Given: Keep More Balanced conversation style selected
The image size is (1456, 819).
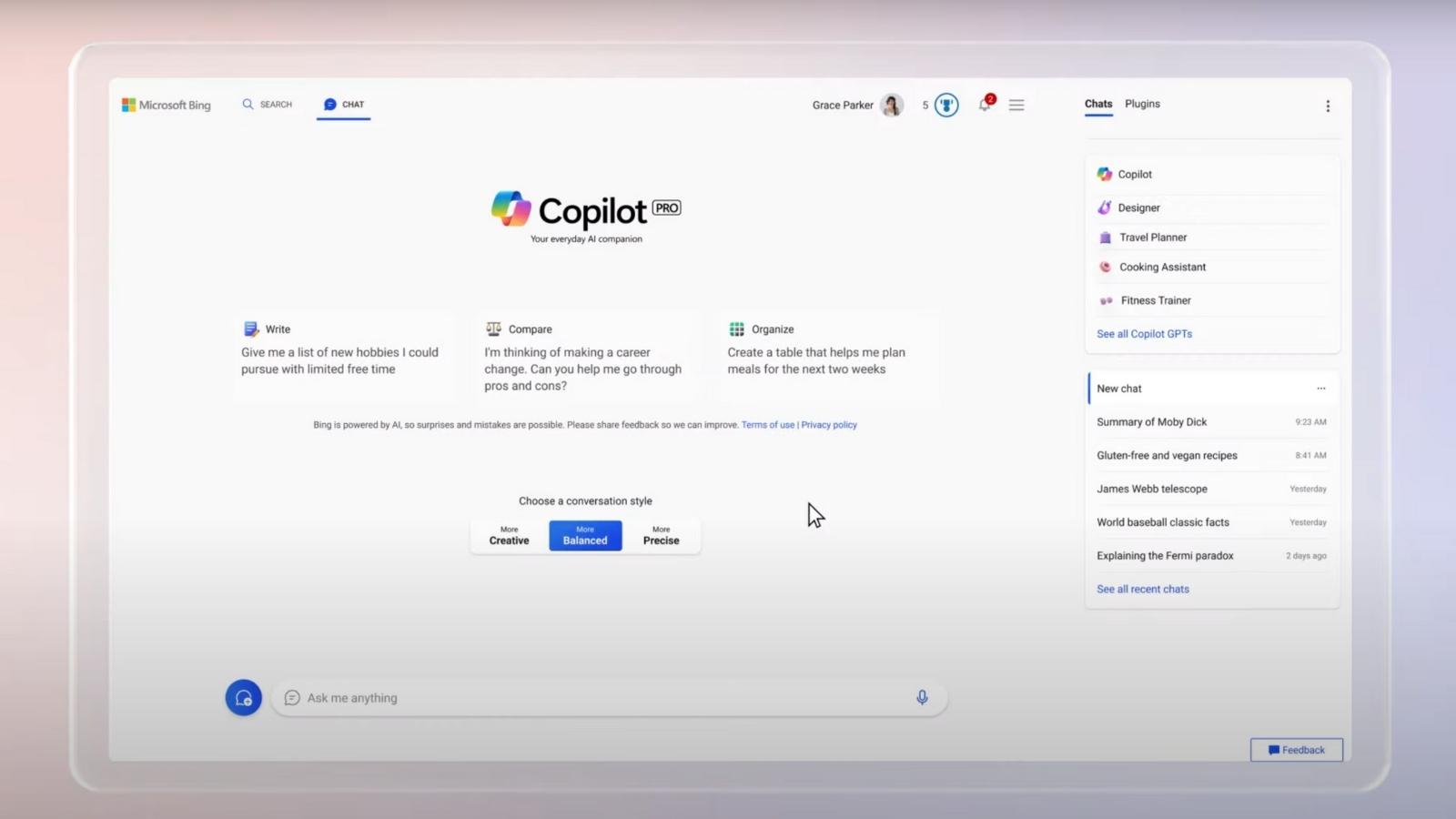Looking at the screenshot, I should coord(585,535).
